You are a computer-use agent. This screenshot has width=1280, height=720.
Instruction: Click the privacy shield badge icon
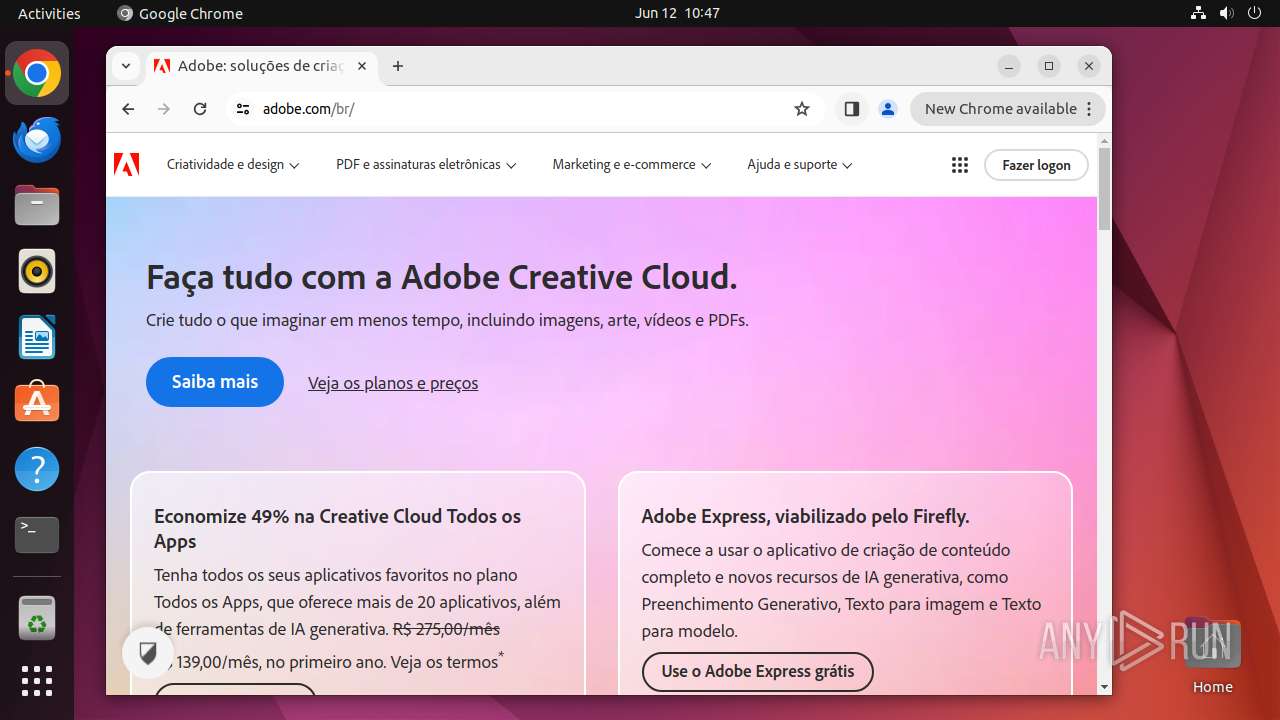pyautogui.click(x=148, y=654)
